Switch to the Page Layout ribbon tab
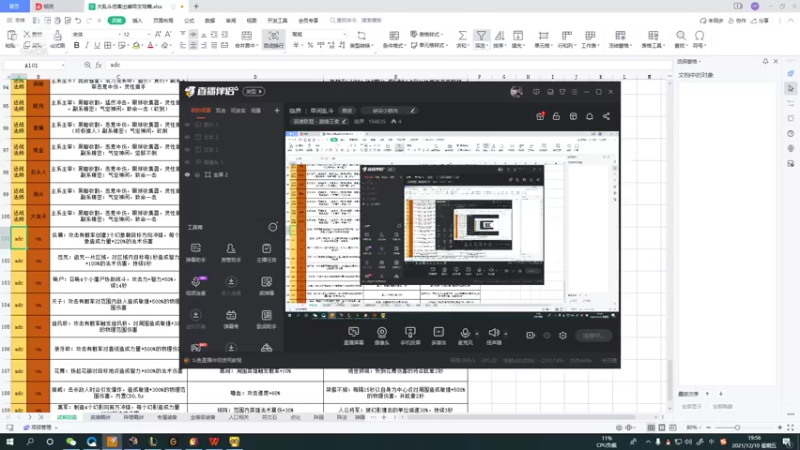Image resolution: width=800 pixels, height=450 pixels. pos(163,20)
